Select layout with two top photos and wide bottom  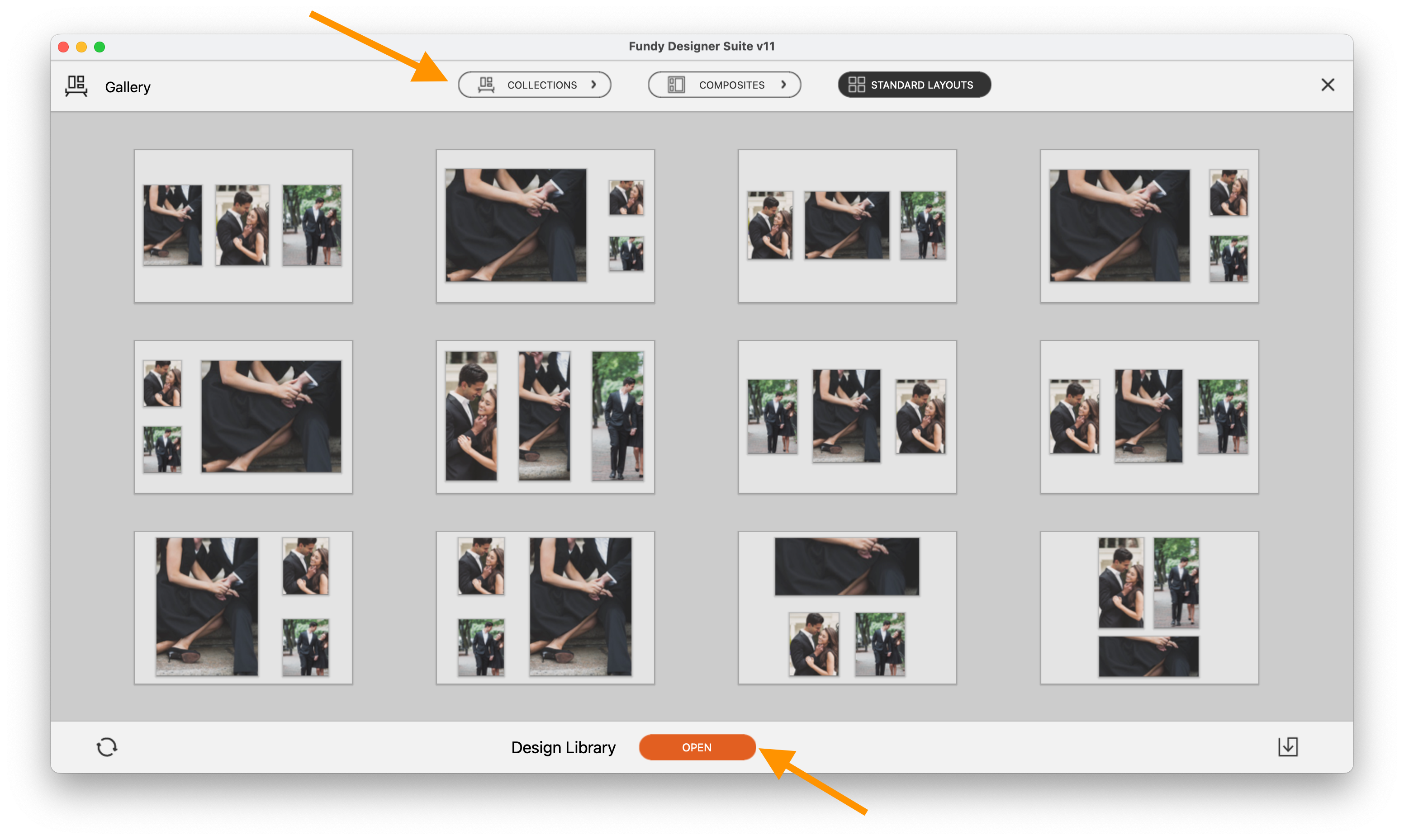1149,607
